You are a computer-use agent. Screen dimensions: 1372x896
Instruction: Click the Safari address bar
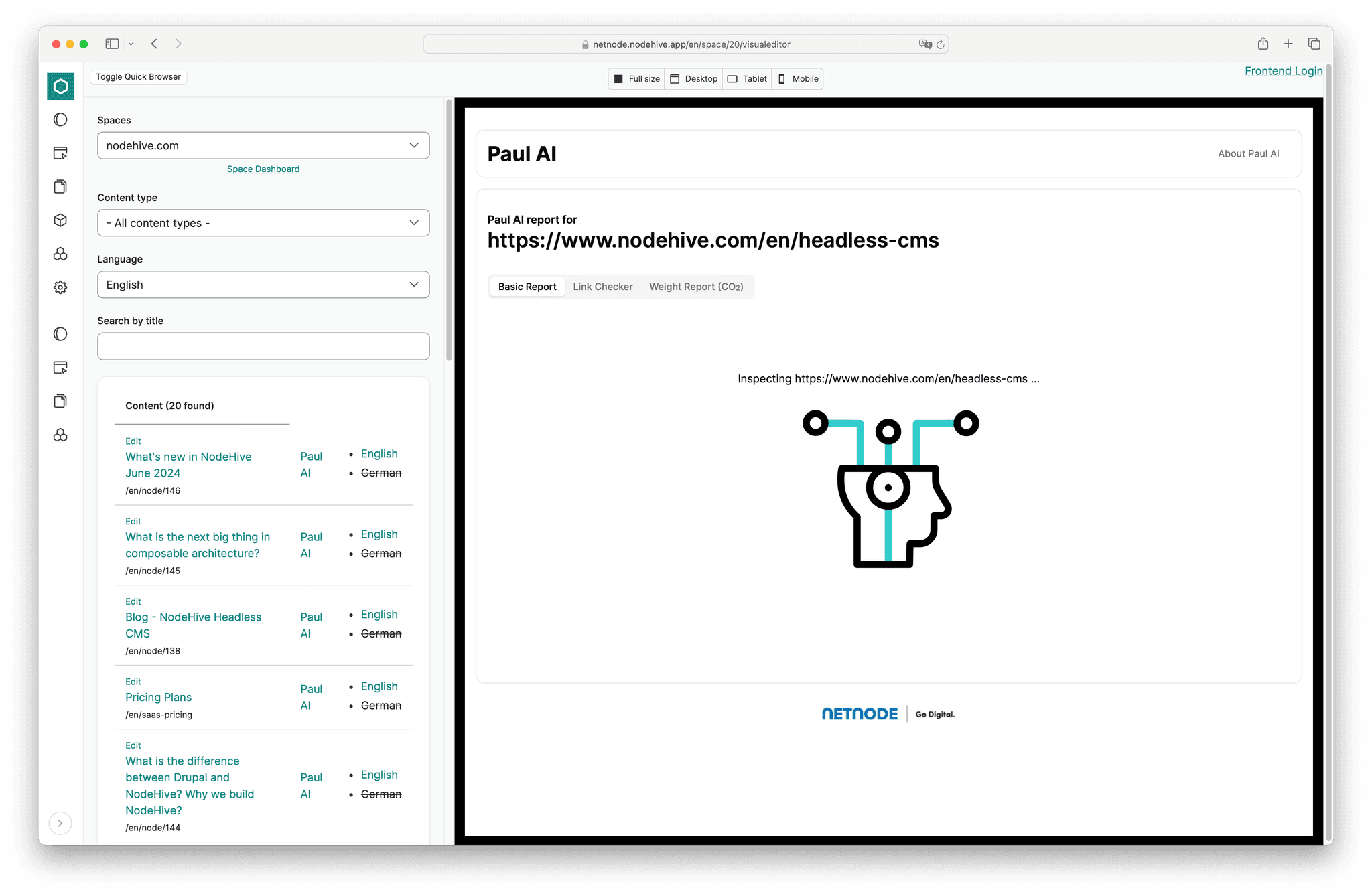(x=685, y=44)
